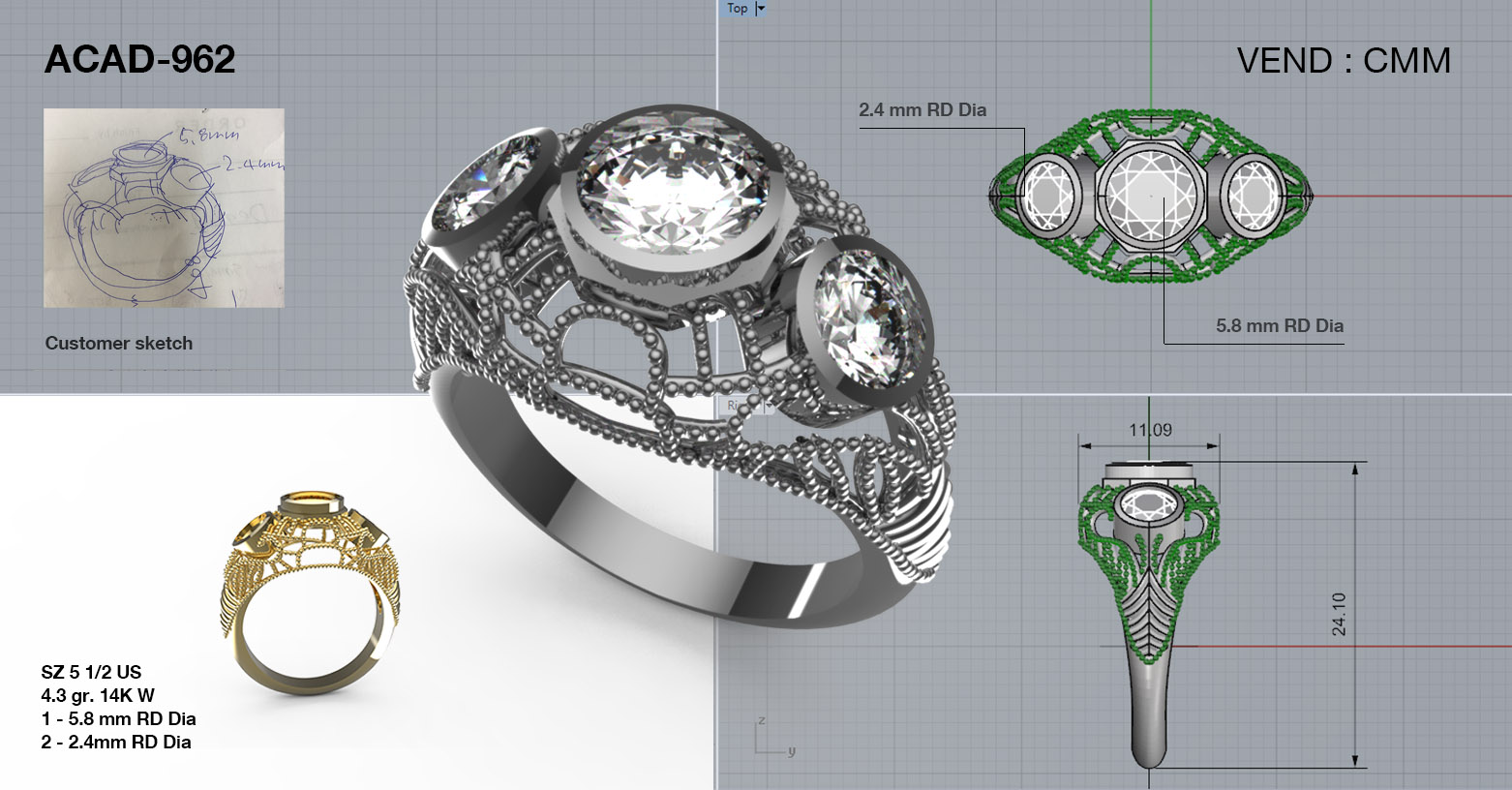
Task: Click the SZ 5 1/2 US text
Action: pyautogui.click(x=91, y=672)
